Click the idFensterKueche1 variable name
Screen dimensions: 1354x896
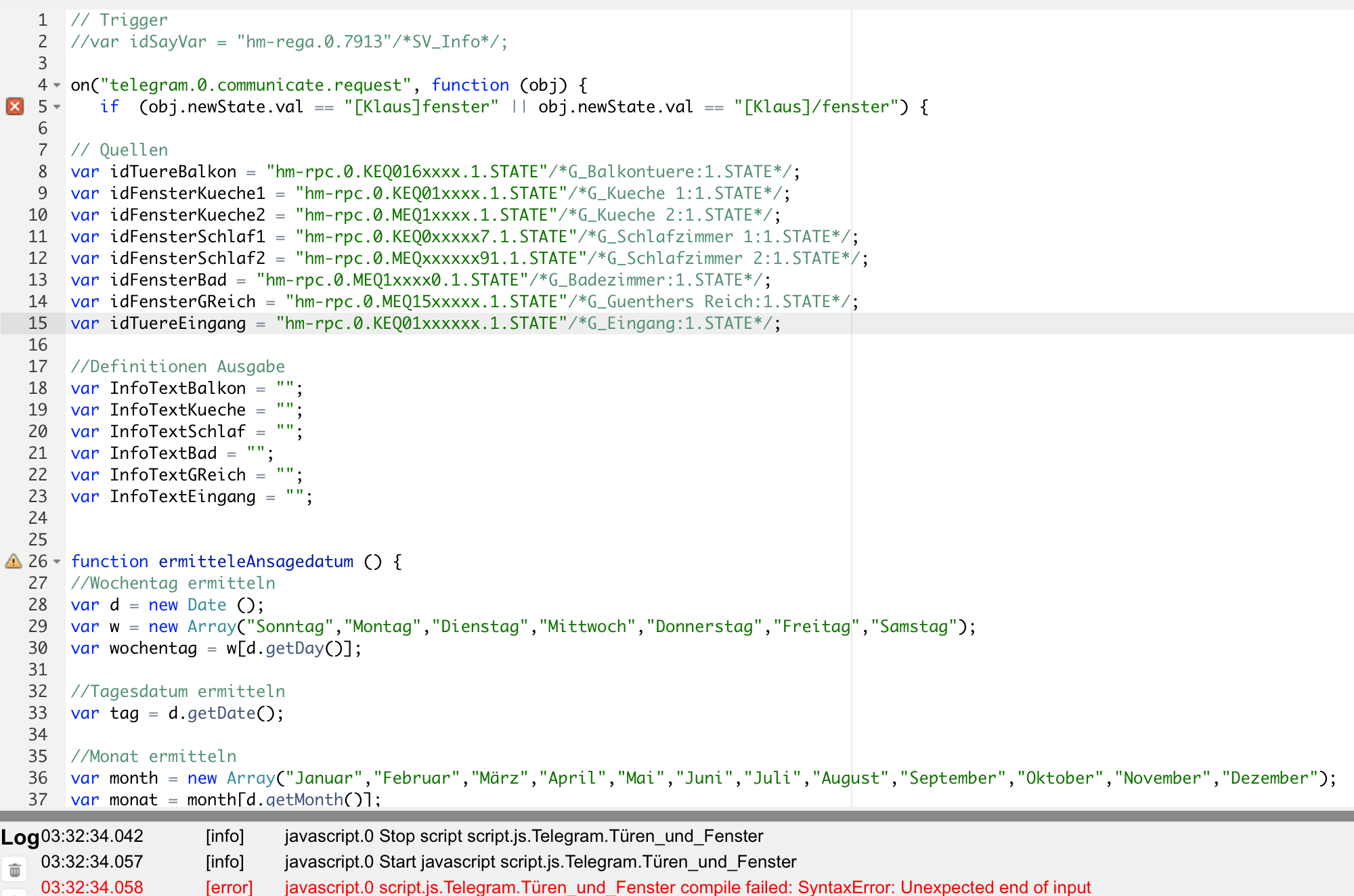click(x=188, y=194)
